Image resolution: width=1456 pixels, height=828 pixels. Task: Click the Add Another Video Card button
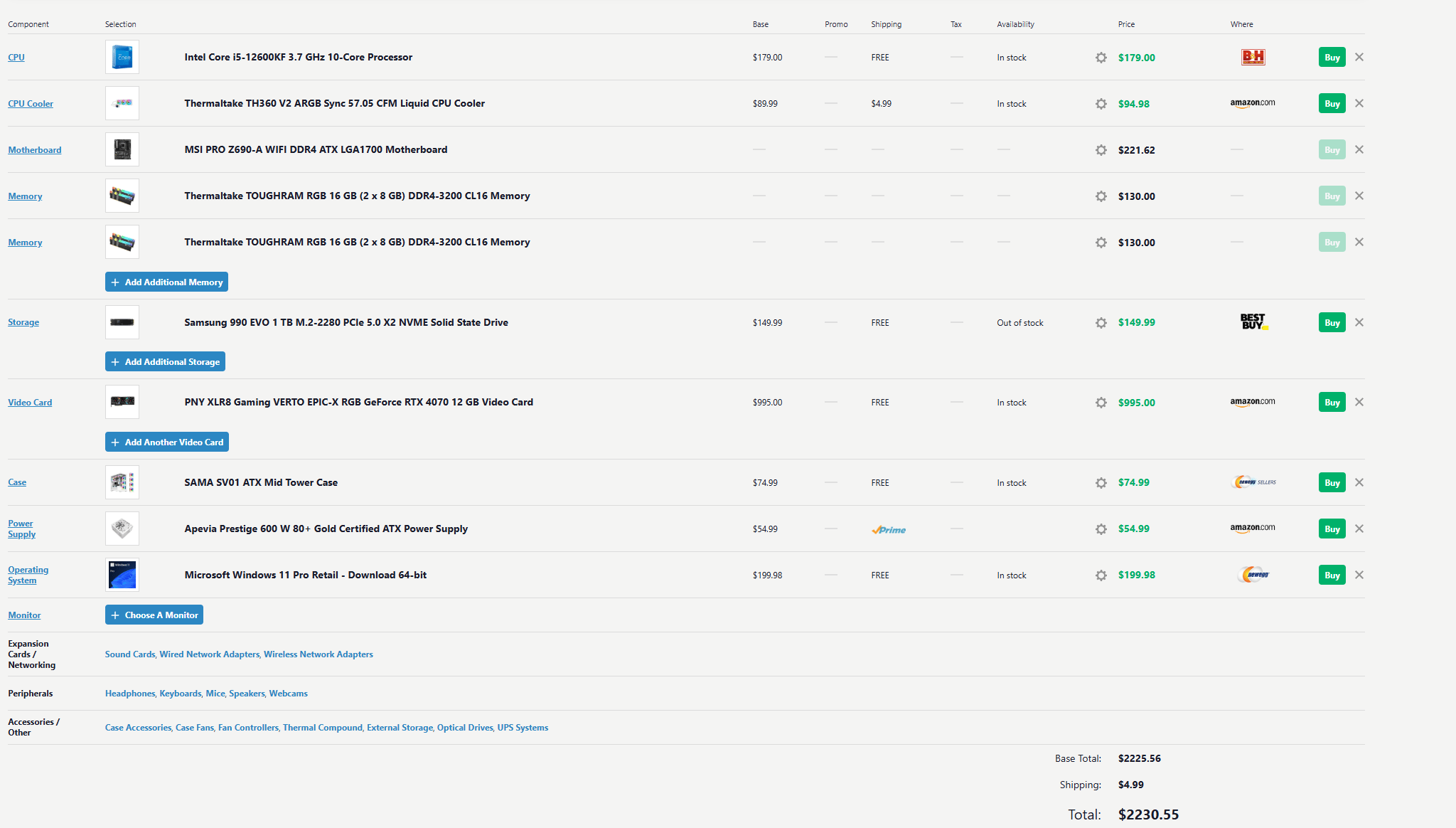coord(167,442)
